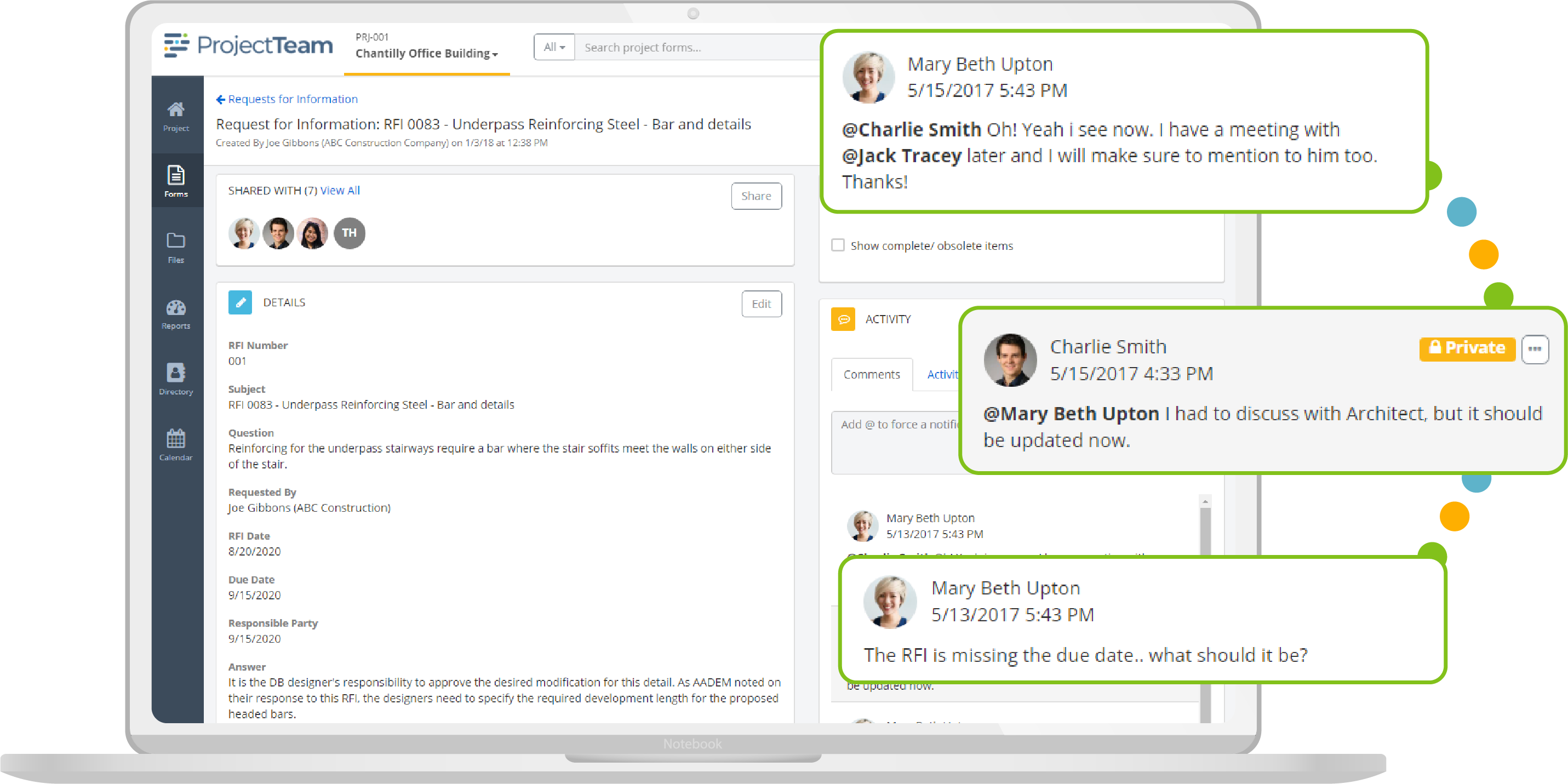Open the View All shared-with link
The height and width of the screenshot is (784, 1568).
pos(340,191)
